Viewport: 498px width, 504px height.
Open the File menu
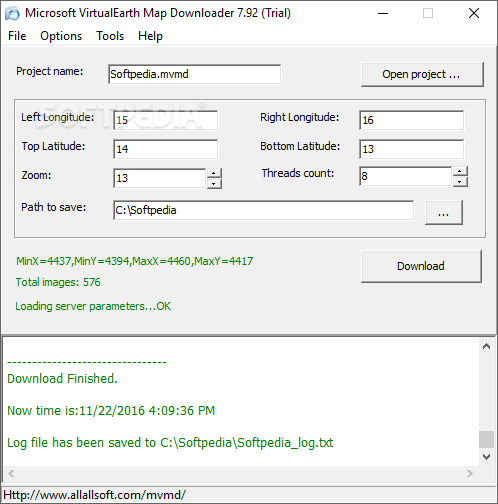pos(17,36)
